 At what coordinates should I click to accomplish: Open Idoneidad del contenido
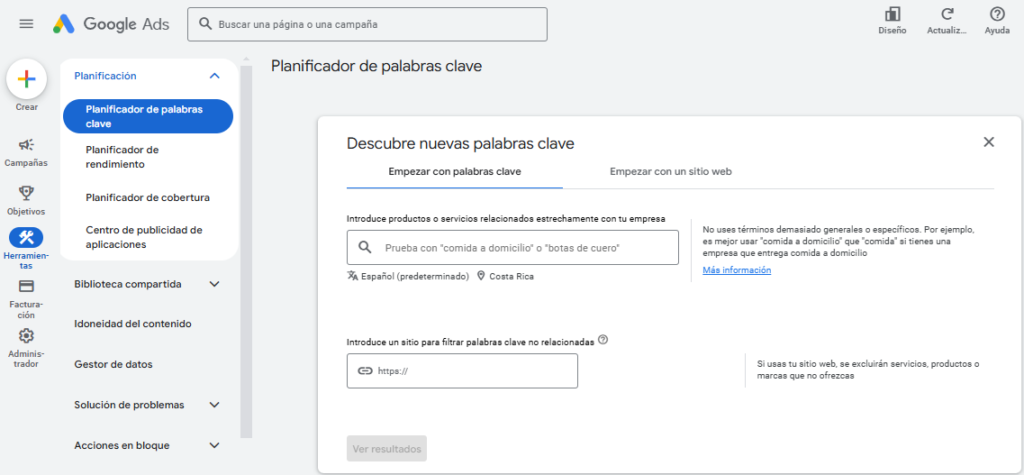point(133,324)
